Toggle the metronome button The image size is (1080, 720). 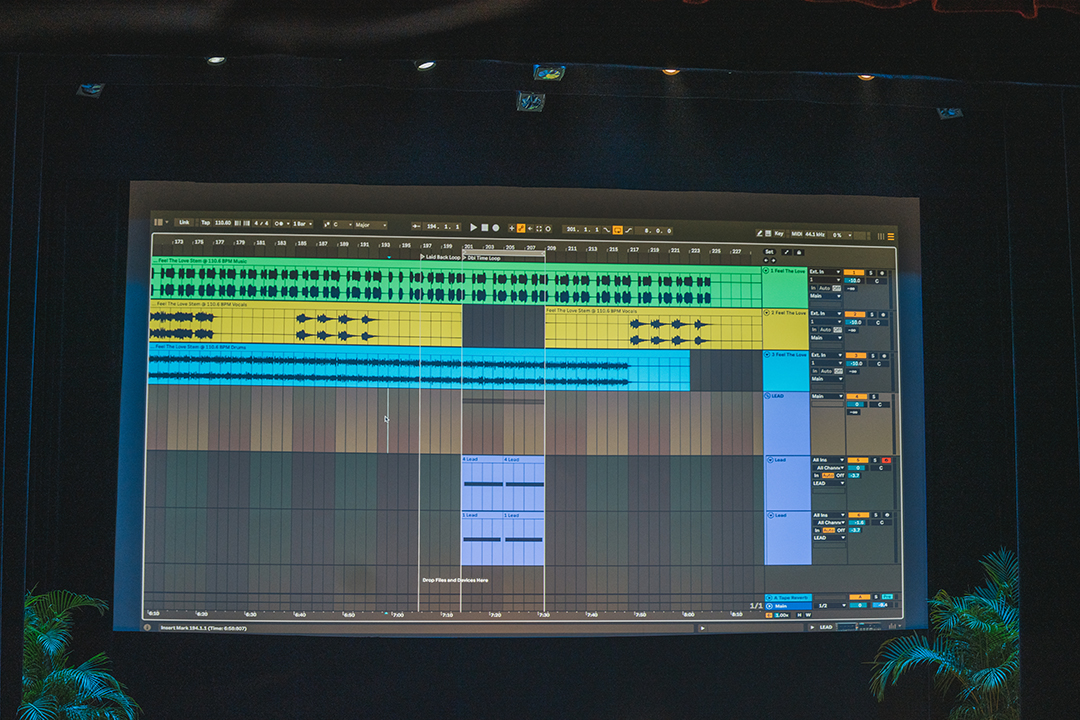click(x=277, y=223)
